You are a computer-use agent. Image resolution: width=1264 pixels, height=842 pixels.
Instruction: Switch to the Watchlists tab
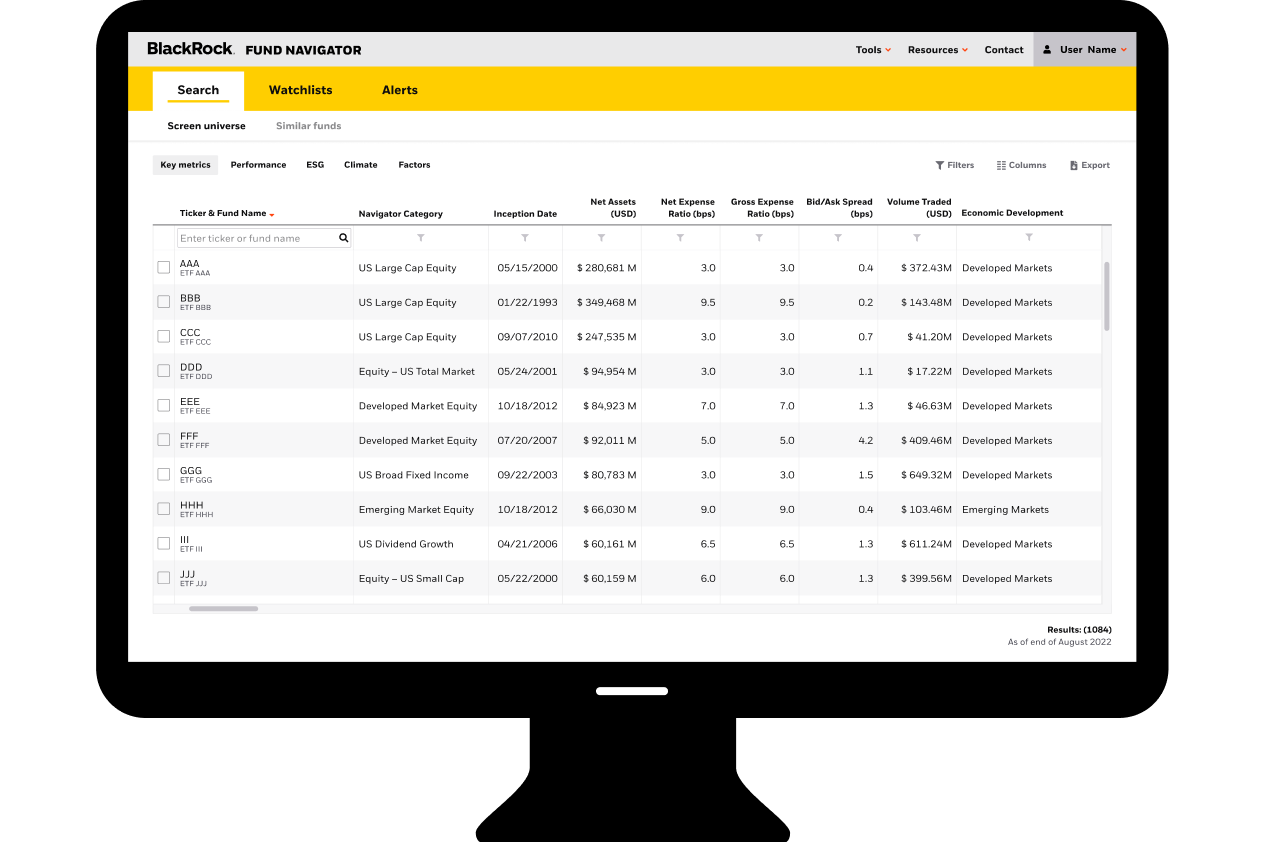300,90
